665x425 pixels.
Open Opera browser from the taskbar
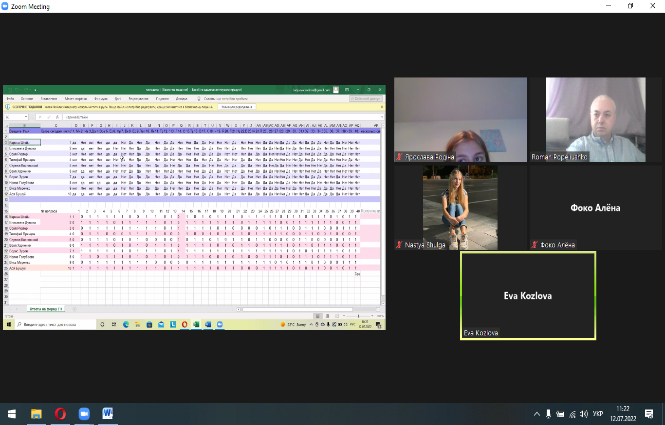[x=60, y=413]
